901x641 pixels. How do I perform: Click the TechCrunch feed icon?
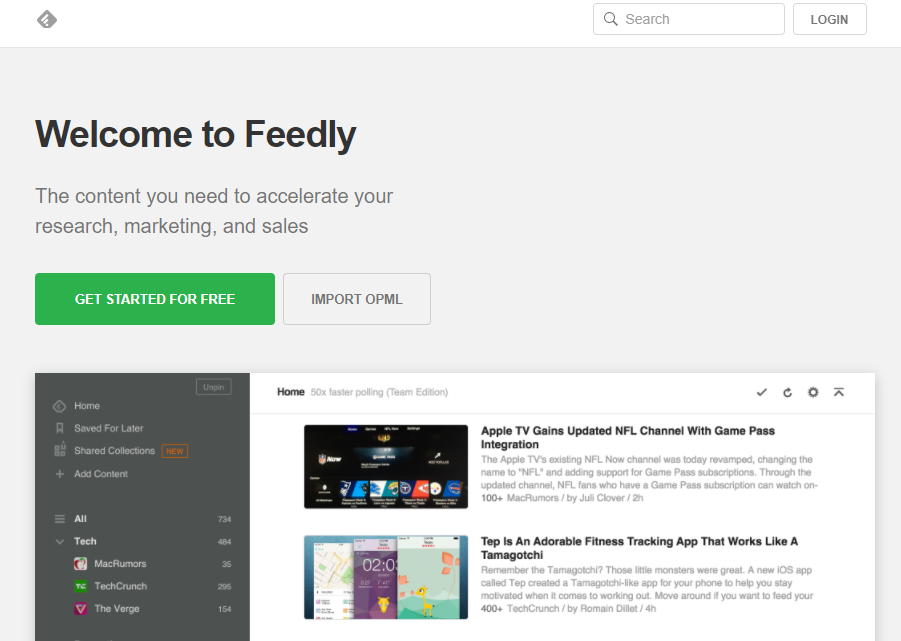[x=81, y=586]
